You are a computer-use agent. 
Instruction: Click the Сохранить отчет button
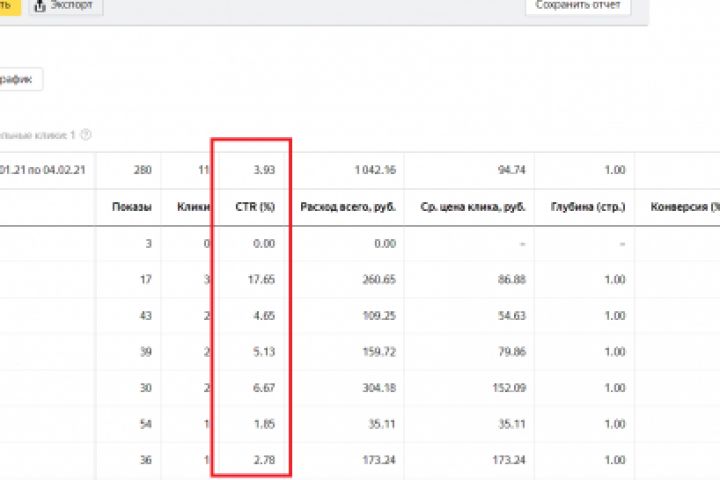[578, 6]
